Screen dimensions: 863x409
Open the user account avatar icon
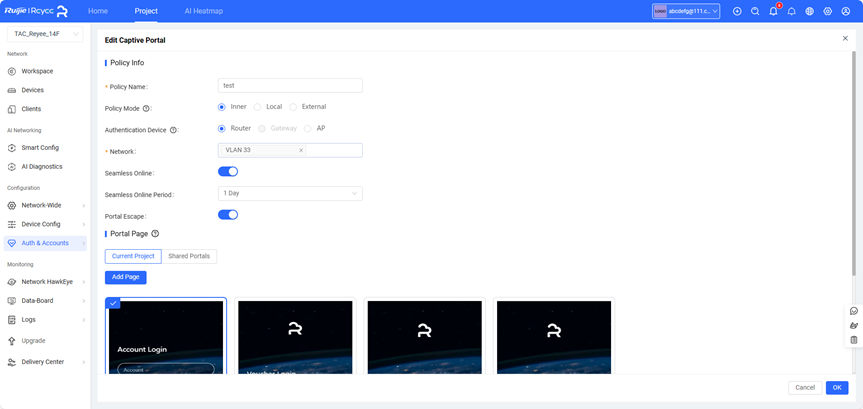[846, 11]
